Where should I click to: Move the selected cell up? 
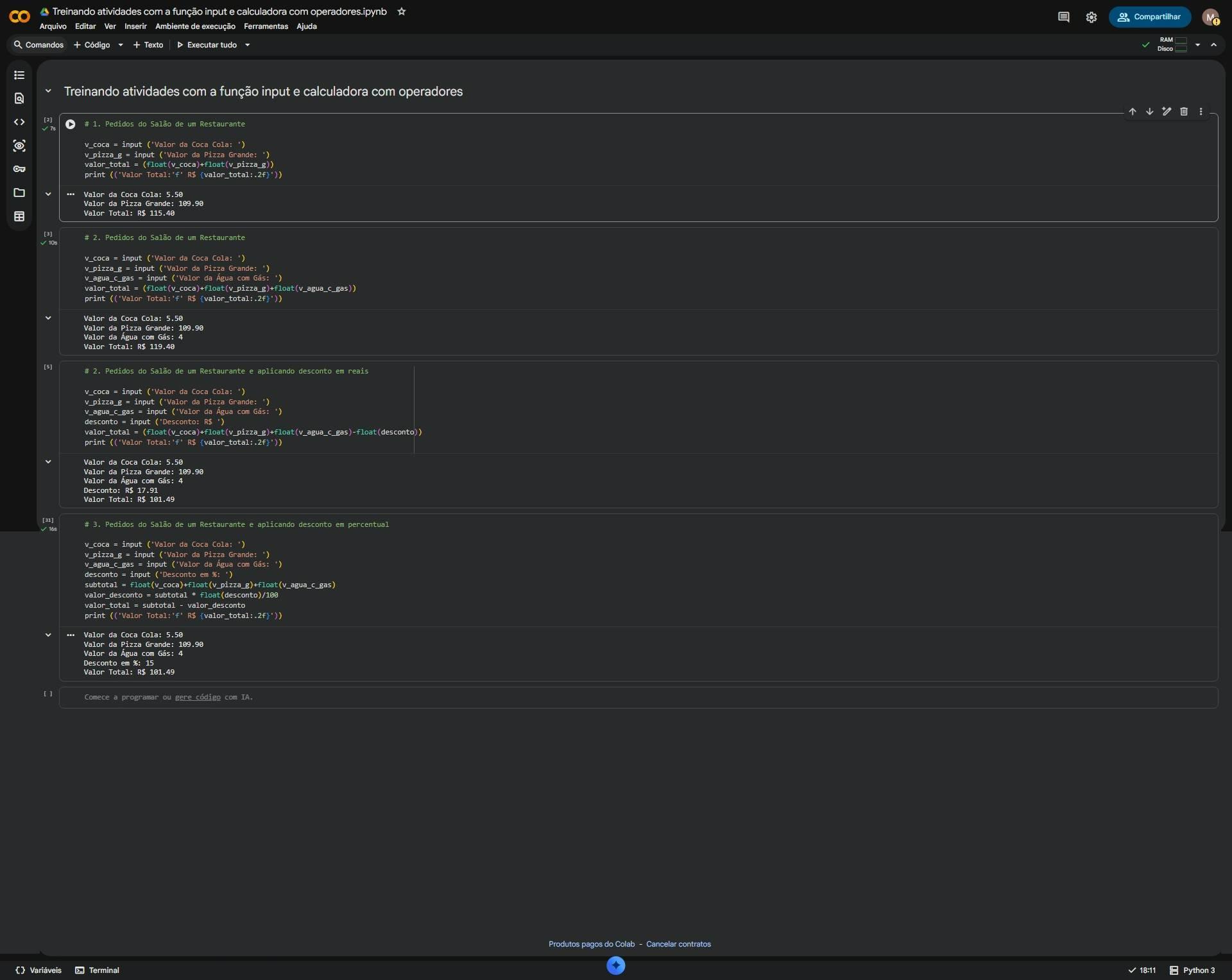click(1133, 112)
